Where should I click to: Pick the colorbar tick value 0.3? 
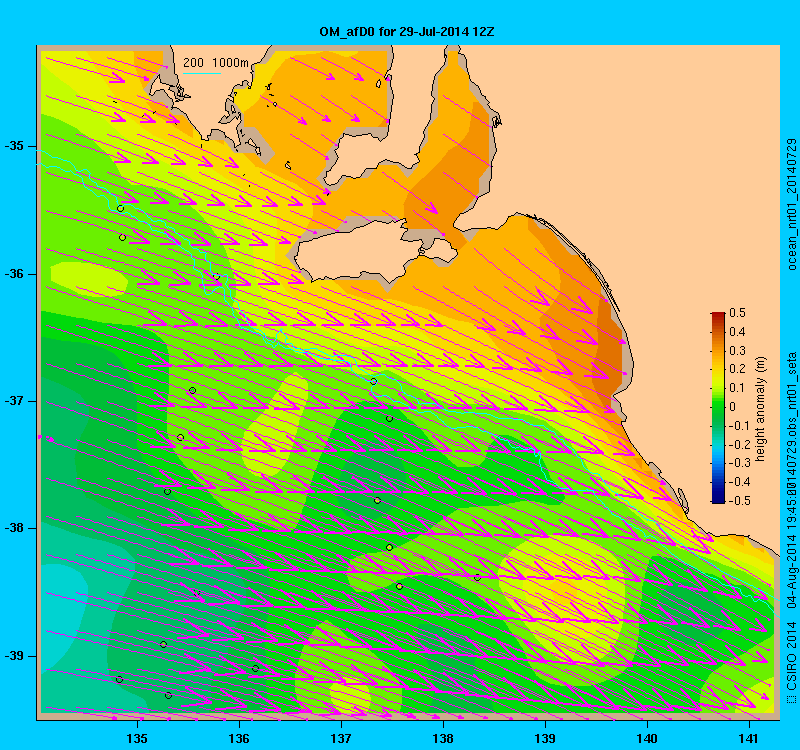tap(737, 351)
